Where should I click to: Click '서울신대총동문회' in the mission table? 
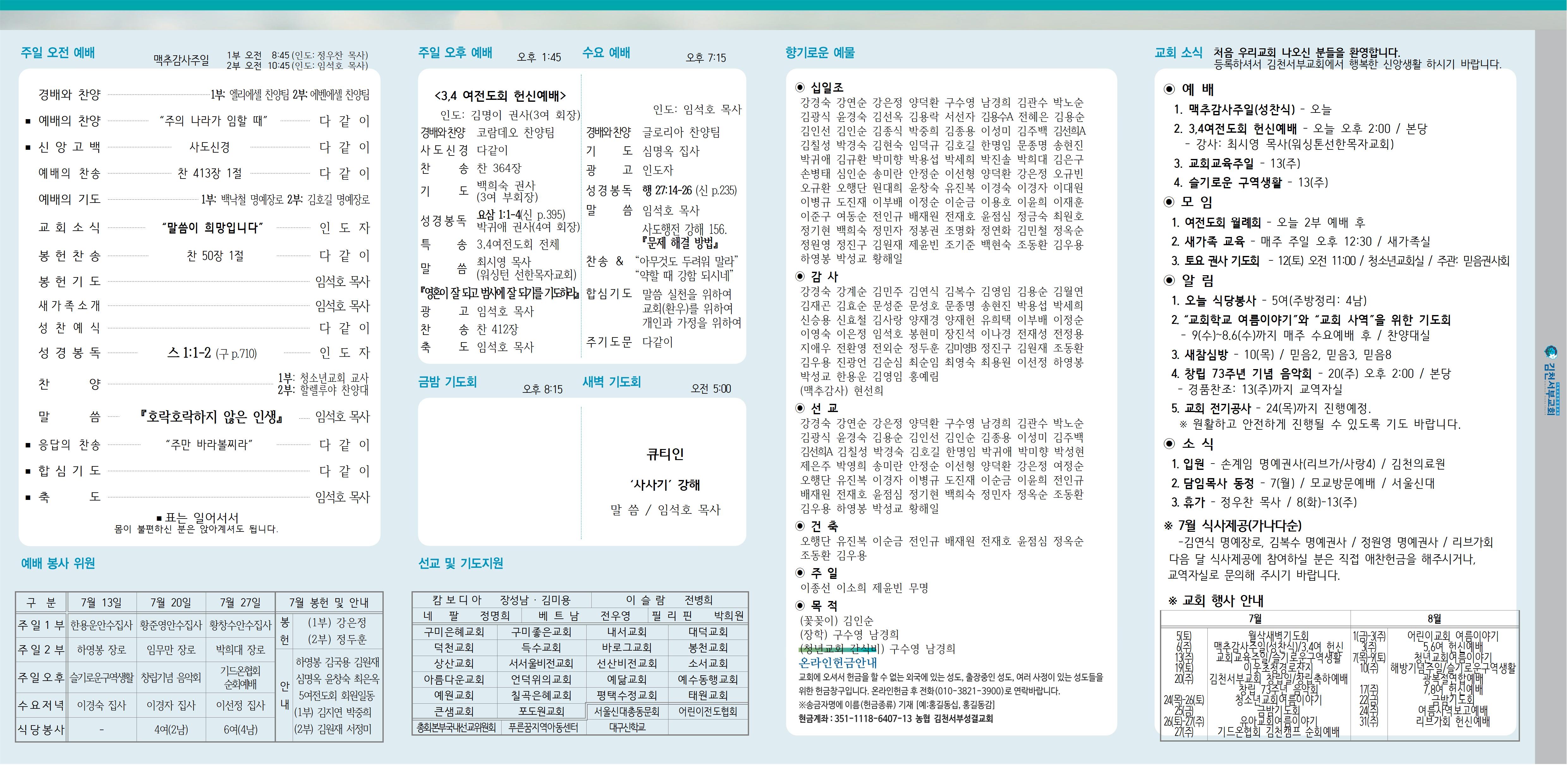[627, 711]
